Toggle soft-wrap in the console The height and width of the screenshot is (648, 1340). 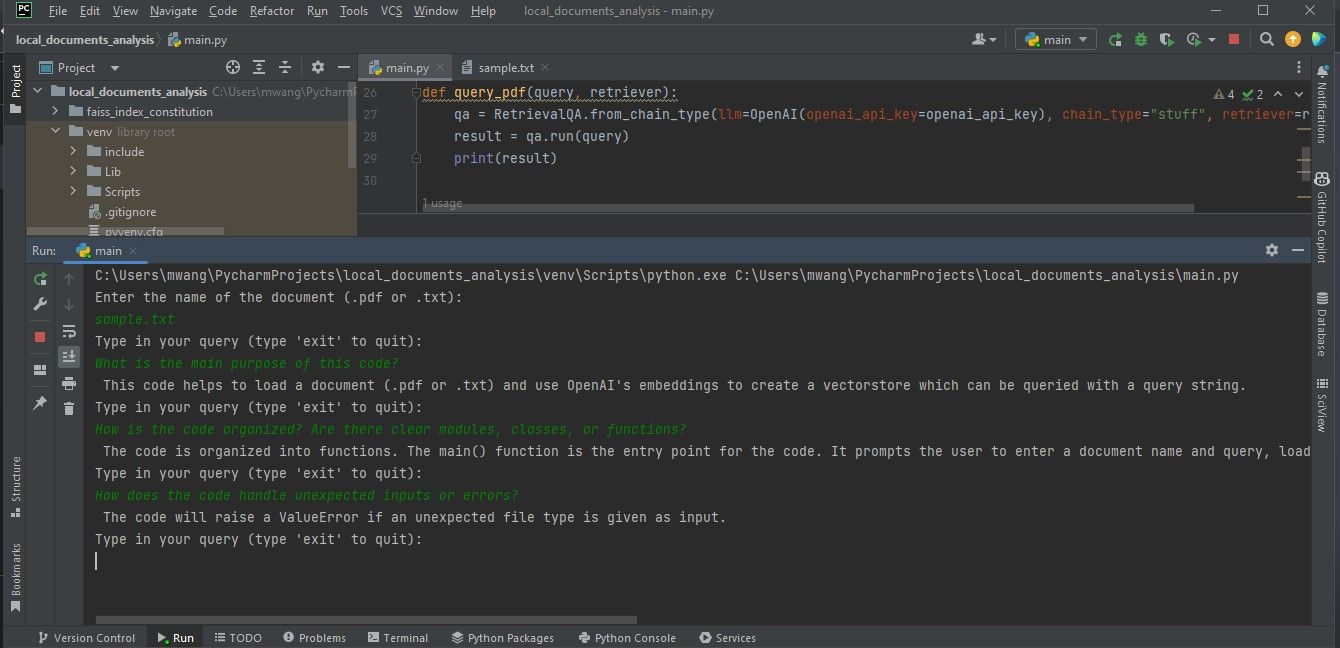click(x=68, y=331)
